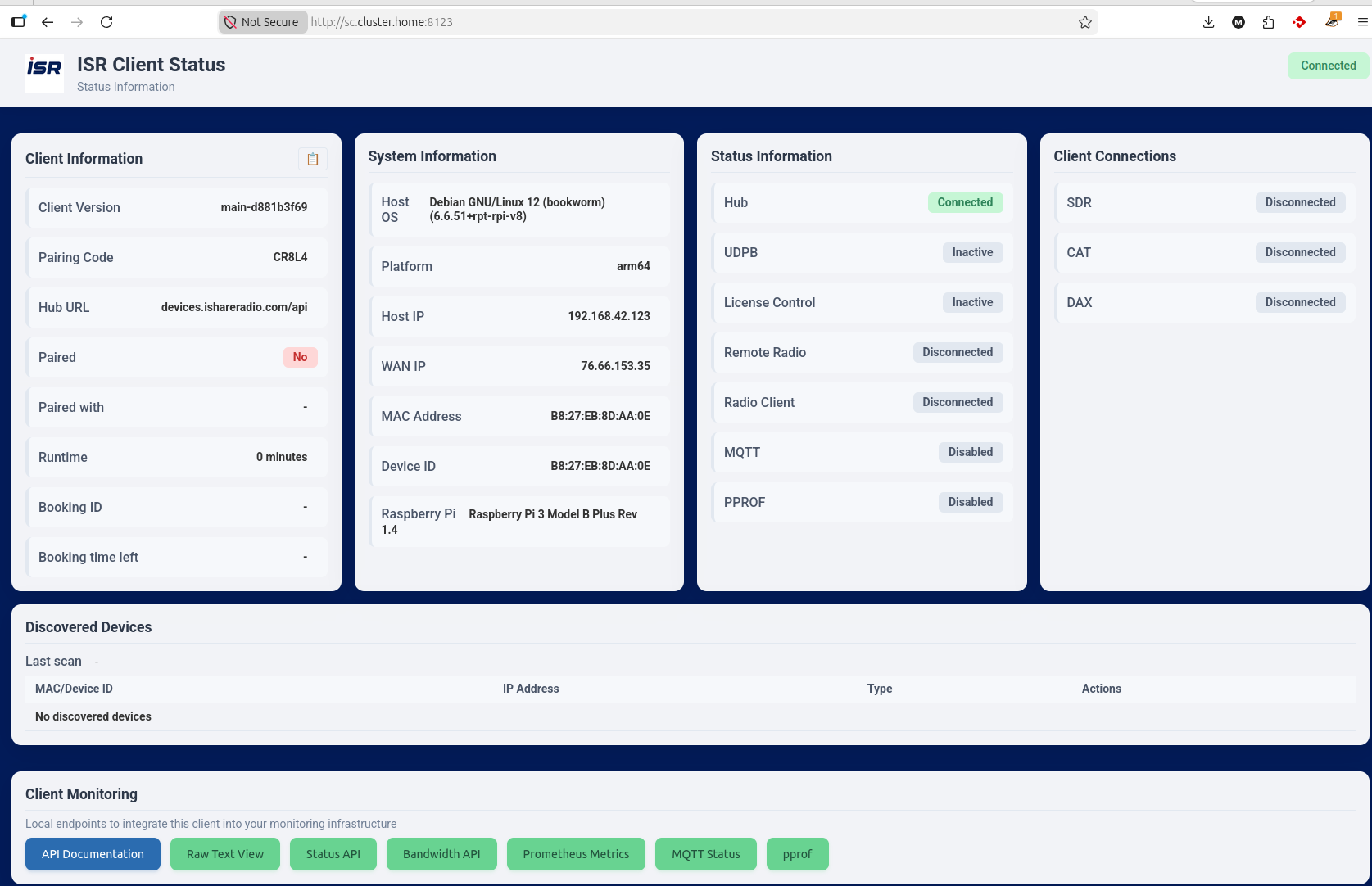Bookmark this page with the star icon
1372x886 pixels.
tap(1084, 22)
